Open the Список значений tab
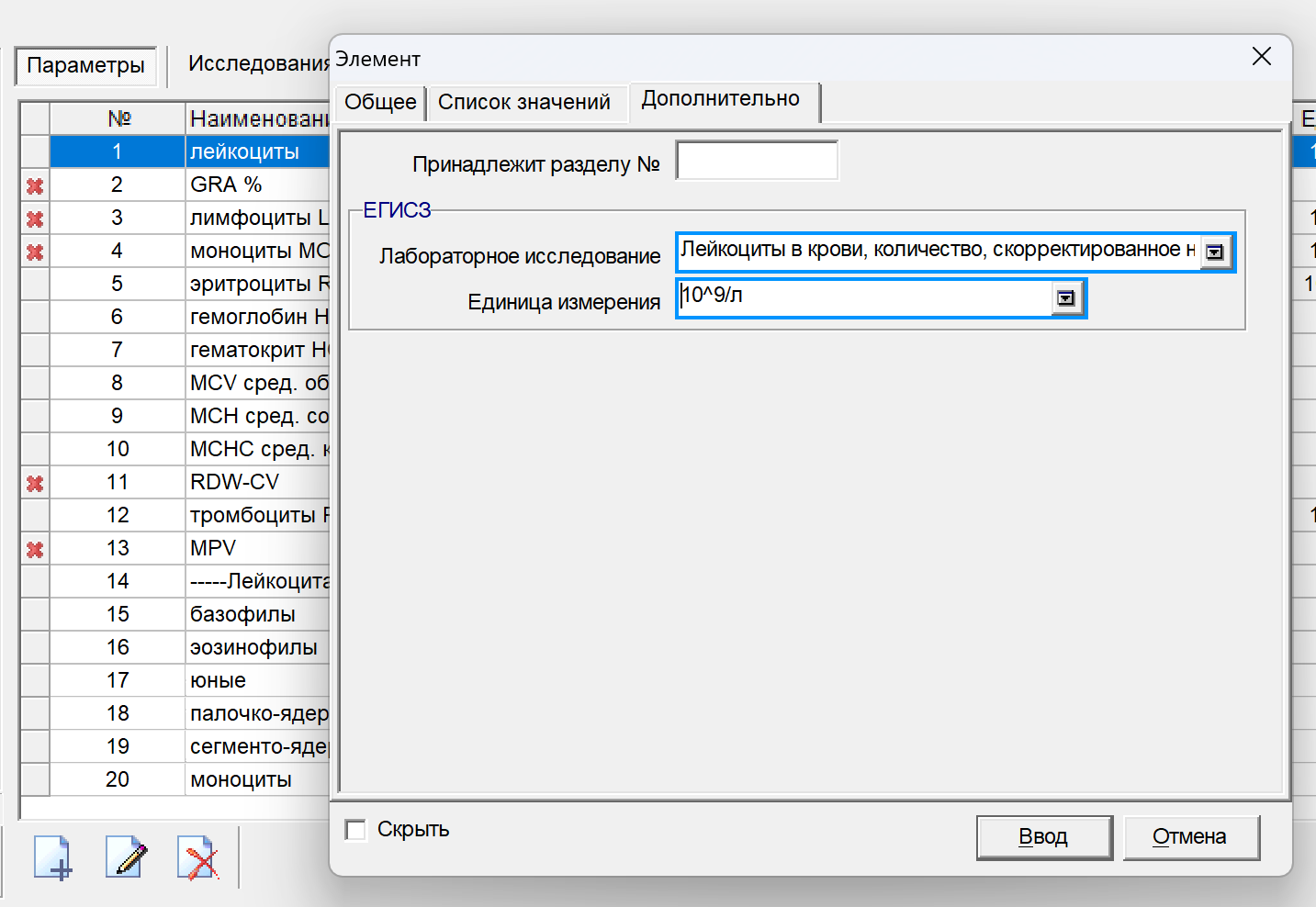 pos(523,102)
